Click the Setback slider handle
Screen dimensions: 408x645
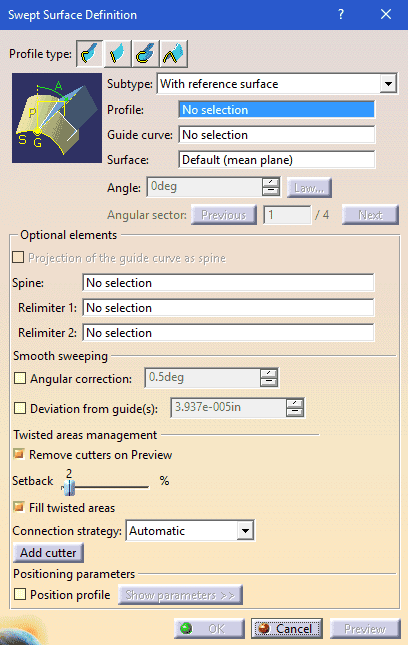pyautogui.click(x=69, y=487)
